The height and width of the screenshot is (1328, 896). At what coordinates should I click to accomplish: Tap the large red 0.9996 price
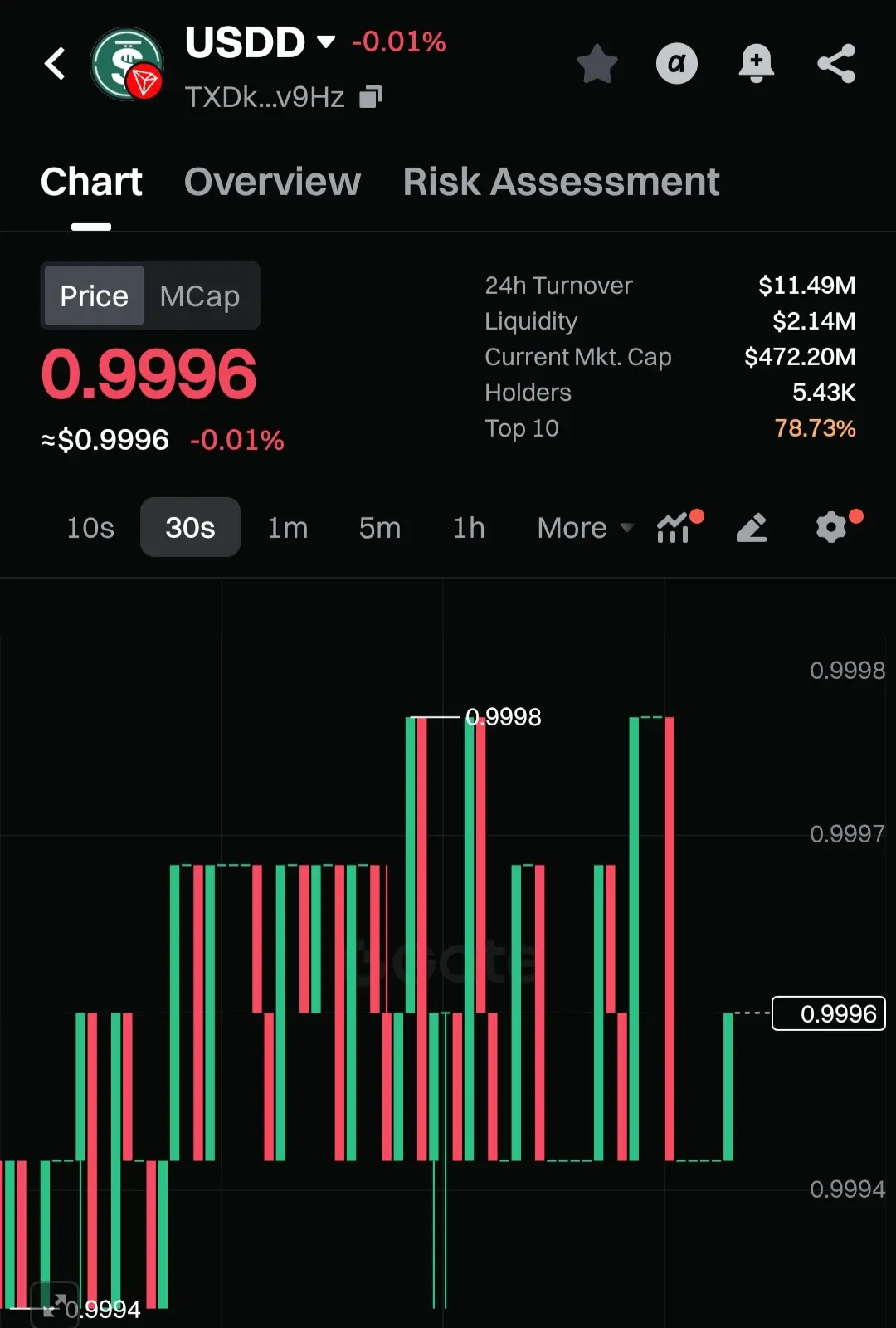tap(149, 374)
